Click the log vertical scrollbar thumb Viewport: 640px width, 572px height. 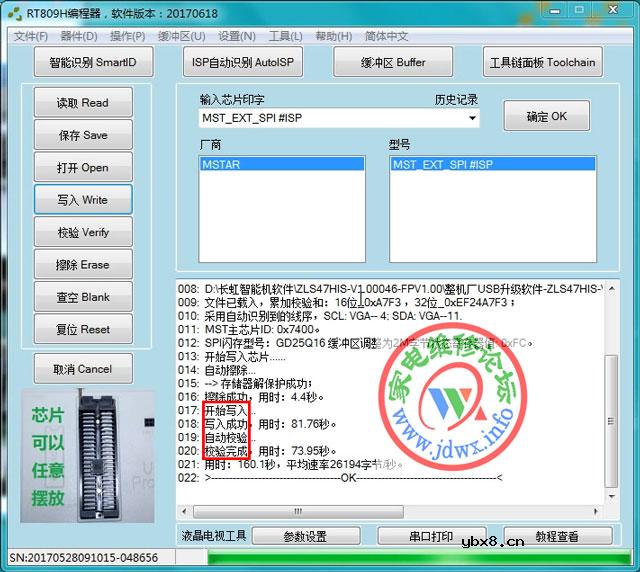pyautogui.click(x=611, y=421)
